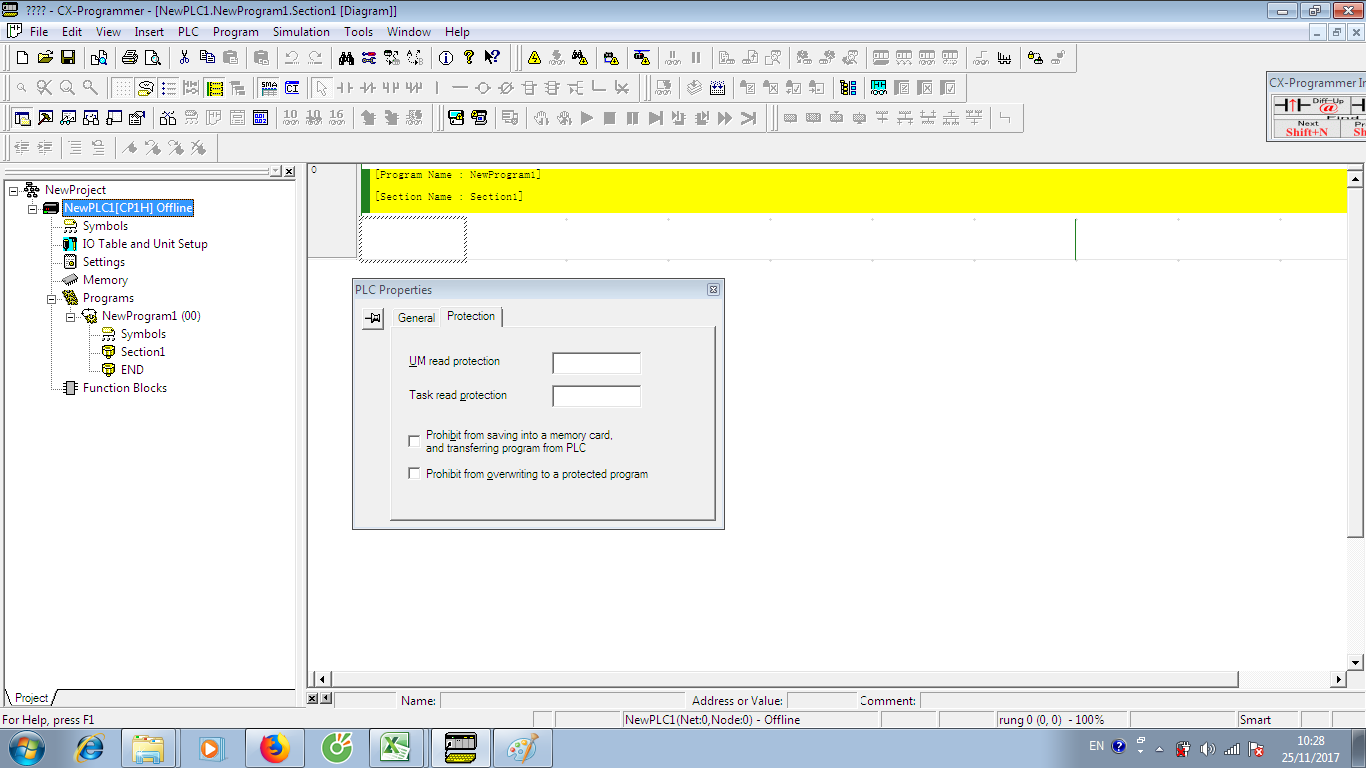Select the Protection tab

point(471,316)
